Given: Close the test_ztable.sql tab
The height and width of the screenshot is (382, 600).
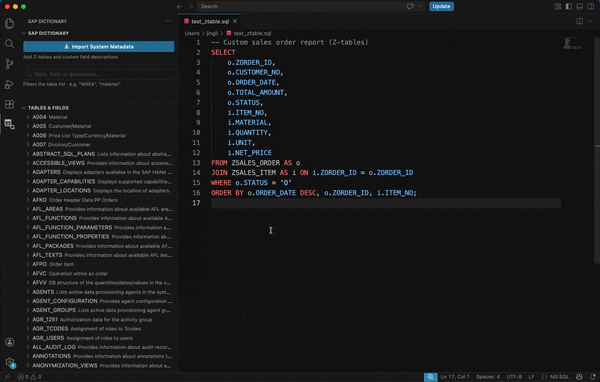Looking at the screenshot, I should (235, 21).
